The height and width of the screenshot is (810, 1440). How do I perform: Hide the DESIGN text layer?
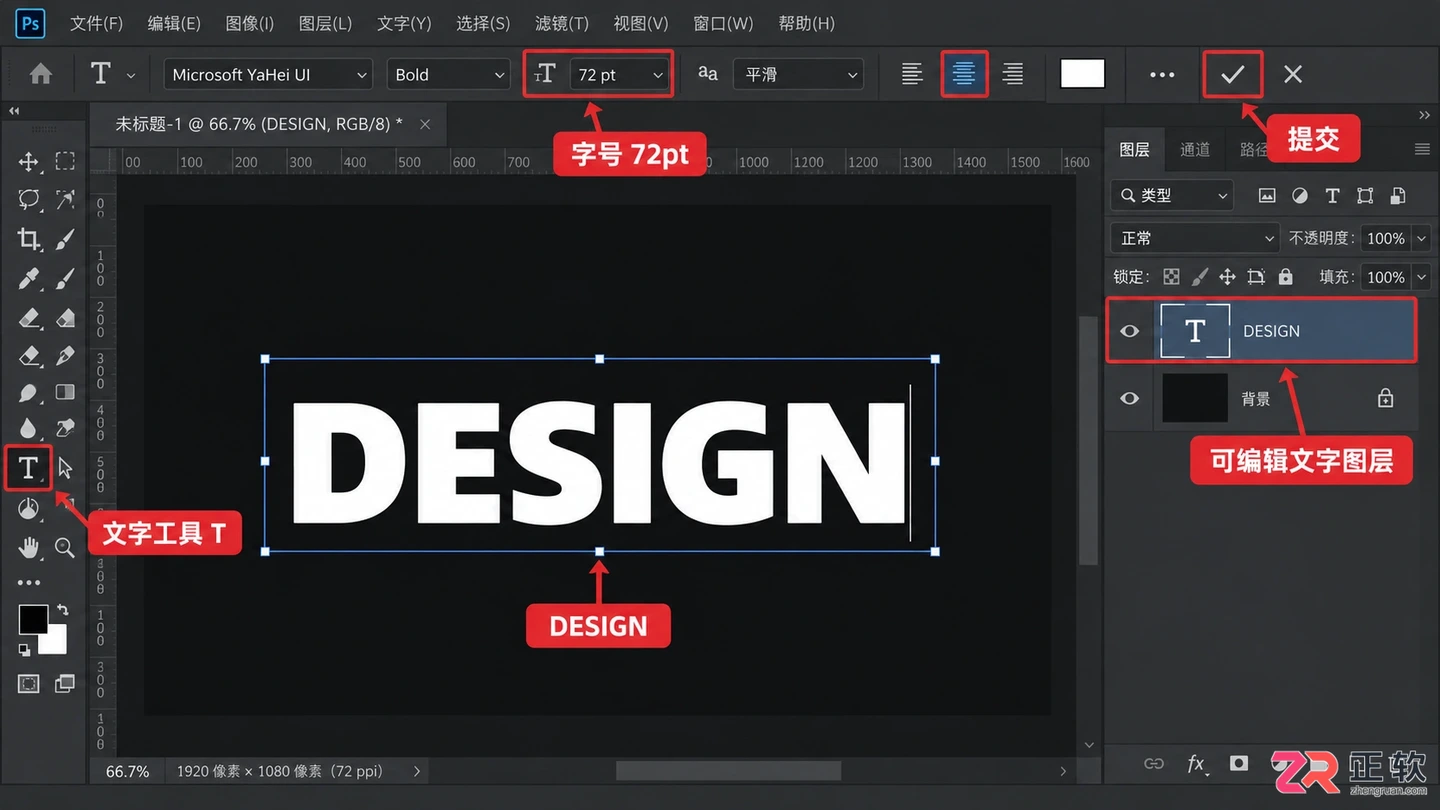(x=1130, y=331)
